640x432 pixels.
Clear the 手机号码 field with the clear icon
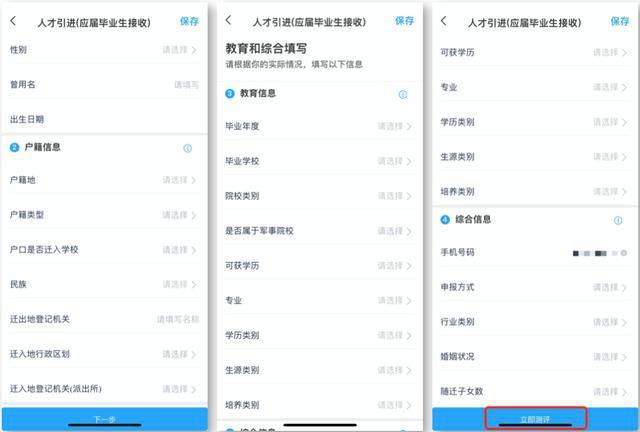623,253
